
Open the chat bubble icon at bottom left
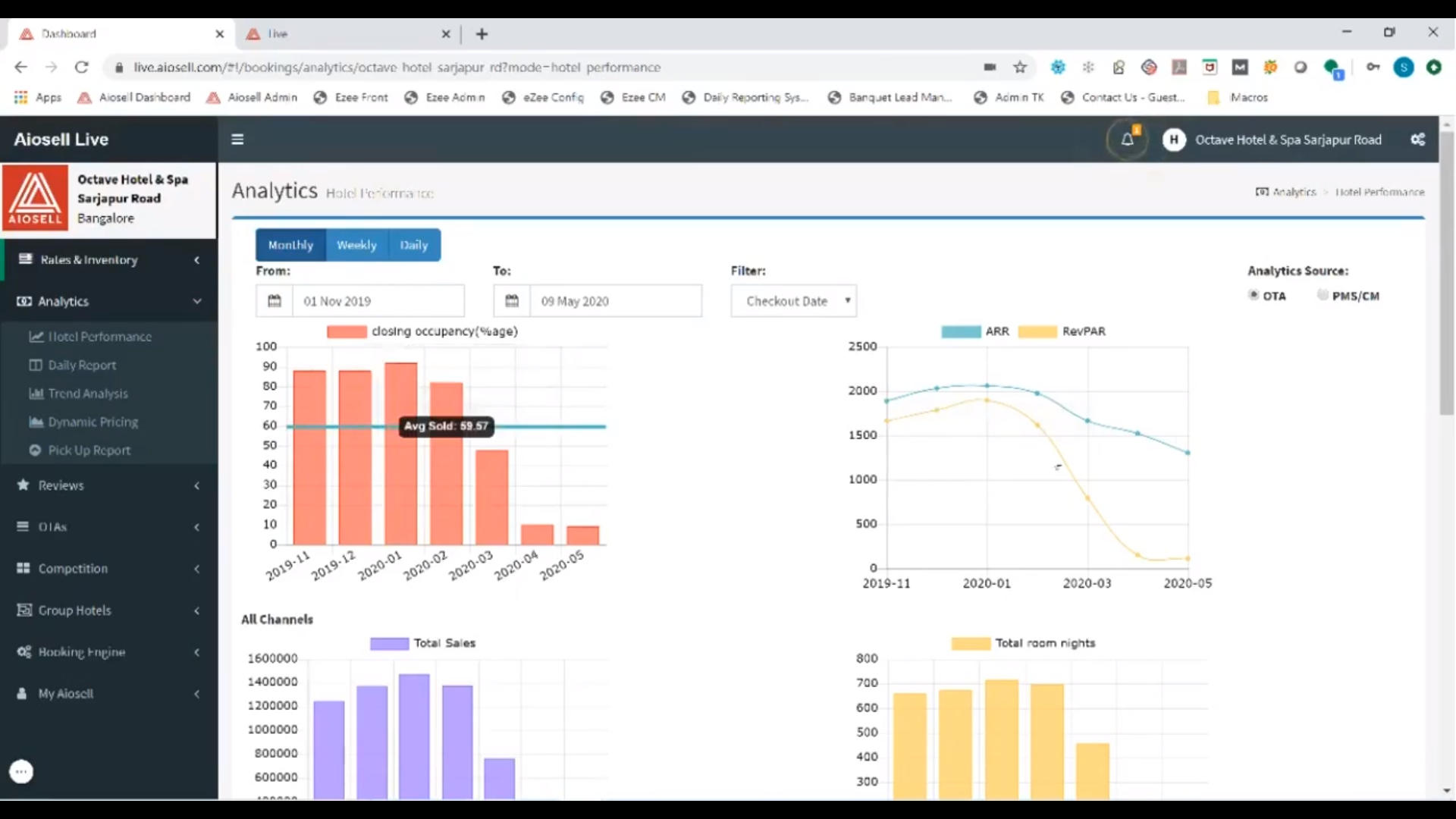21,771
